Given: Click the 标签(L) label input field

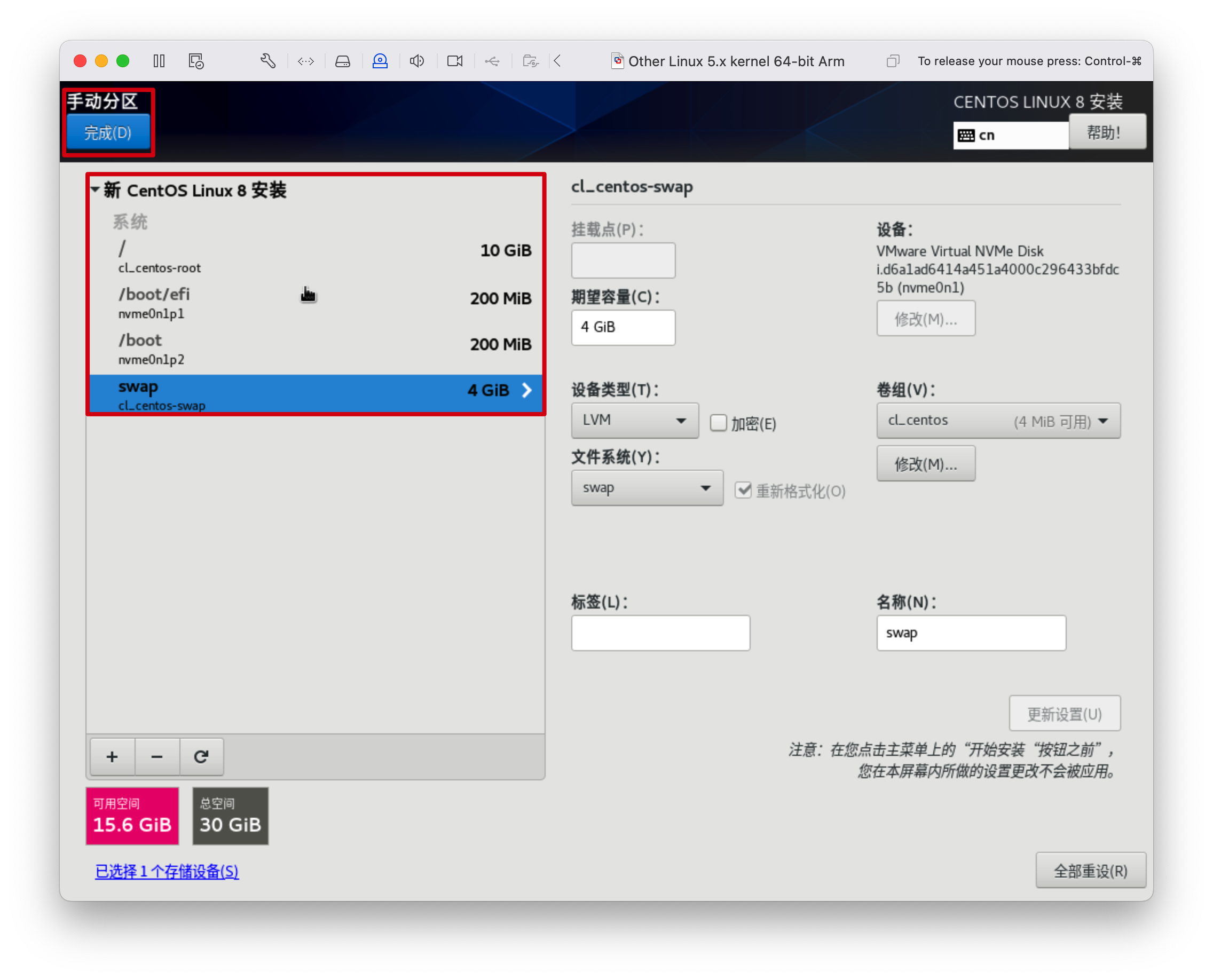Looking at the screenshot, I should [x=661, y=633].
